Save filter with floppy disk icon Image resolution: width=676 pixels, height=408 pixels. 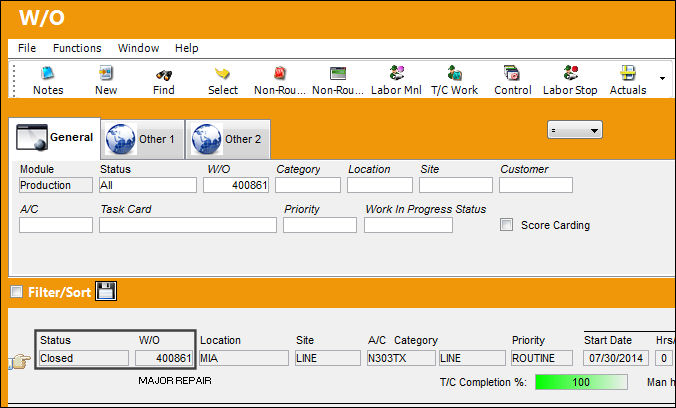(106, 291)
